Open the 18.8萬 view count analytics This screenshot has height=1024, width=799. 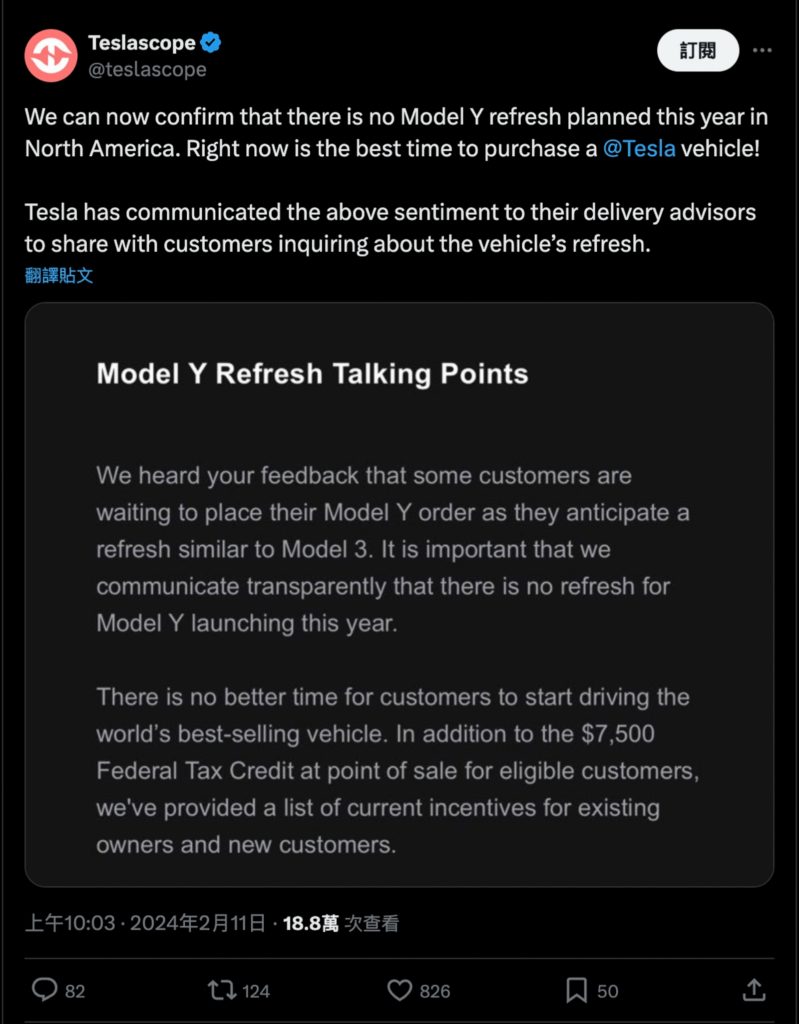coord(340,923)
